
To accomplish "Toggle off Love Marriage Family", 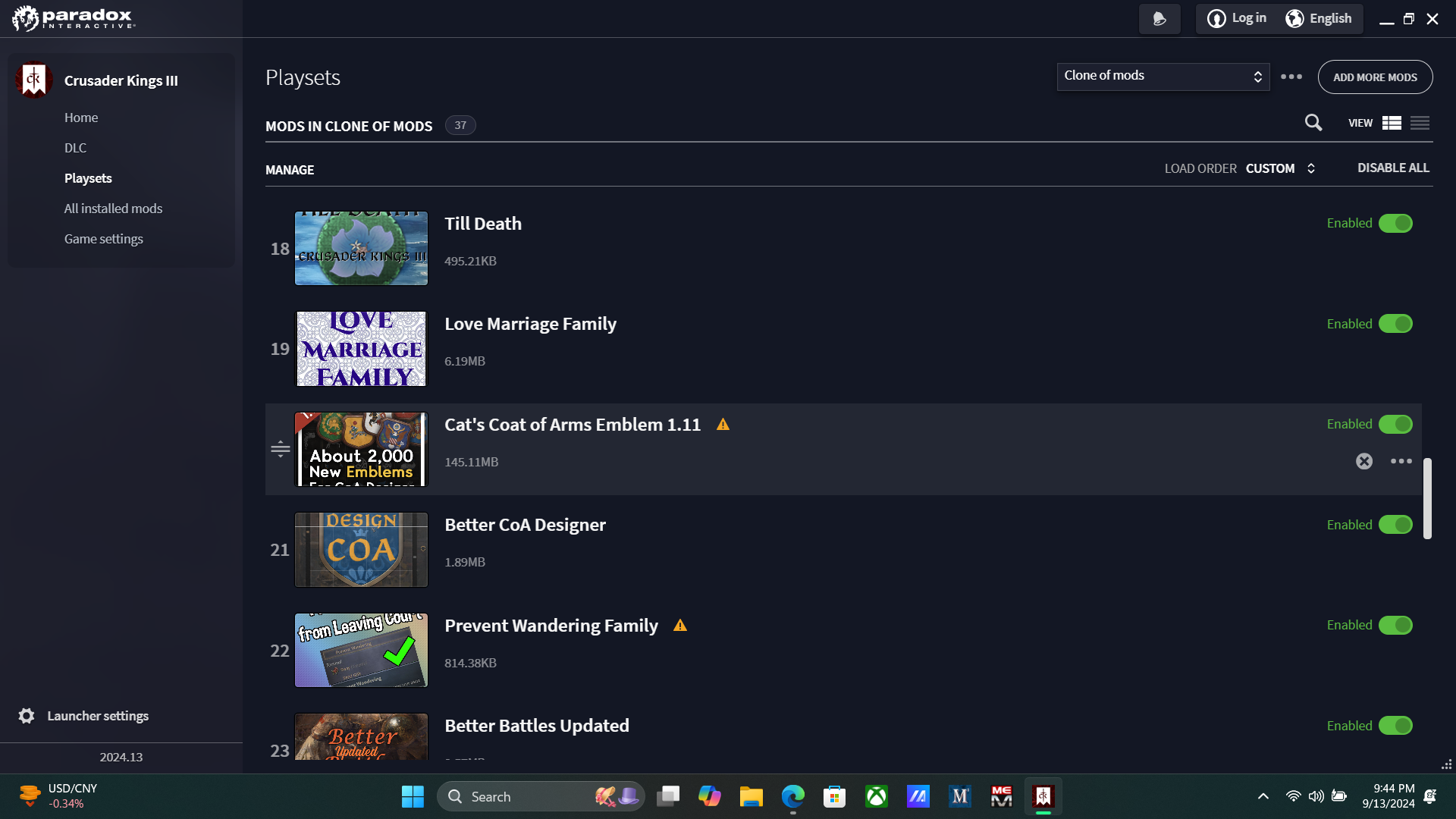I will click(1395, 324).
